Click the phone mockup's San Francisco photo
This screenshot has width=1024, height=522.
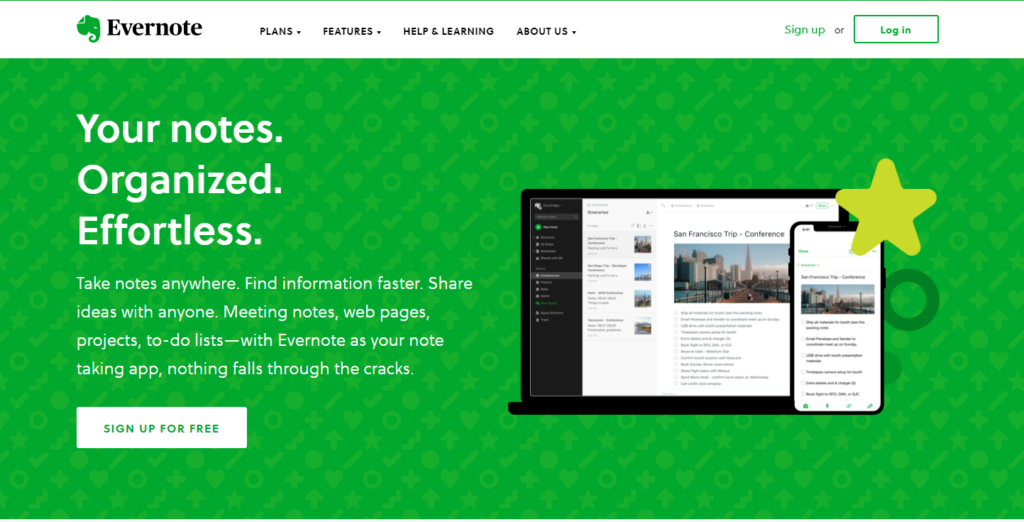837,299
